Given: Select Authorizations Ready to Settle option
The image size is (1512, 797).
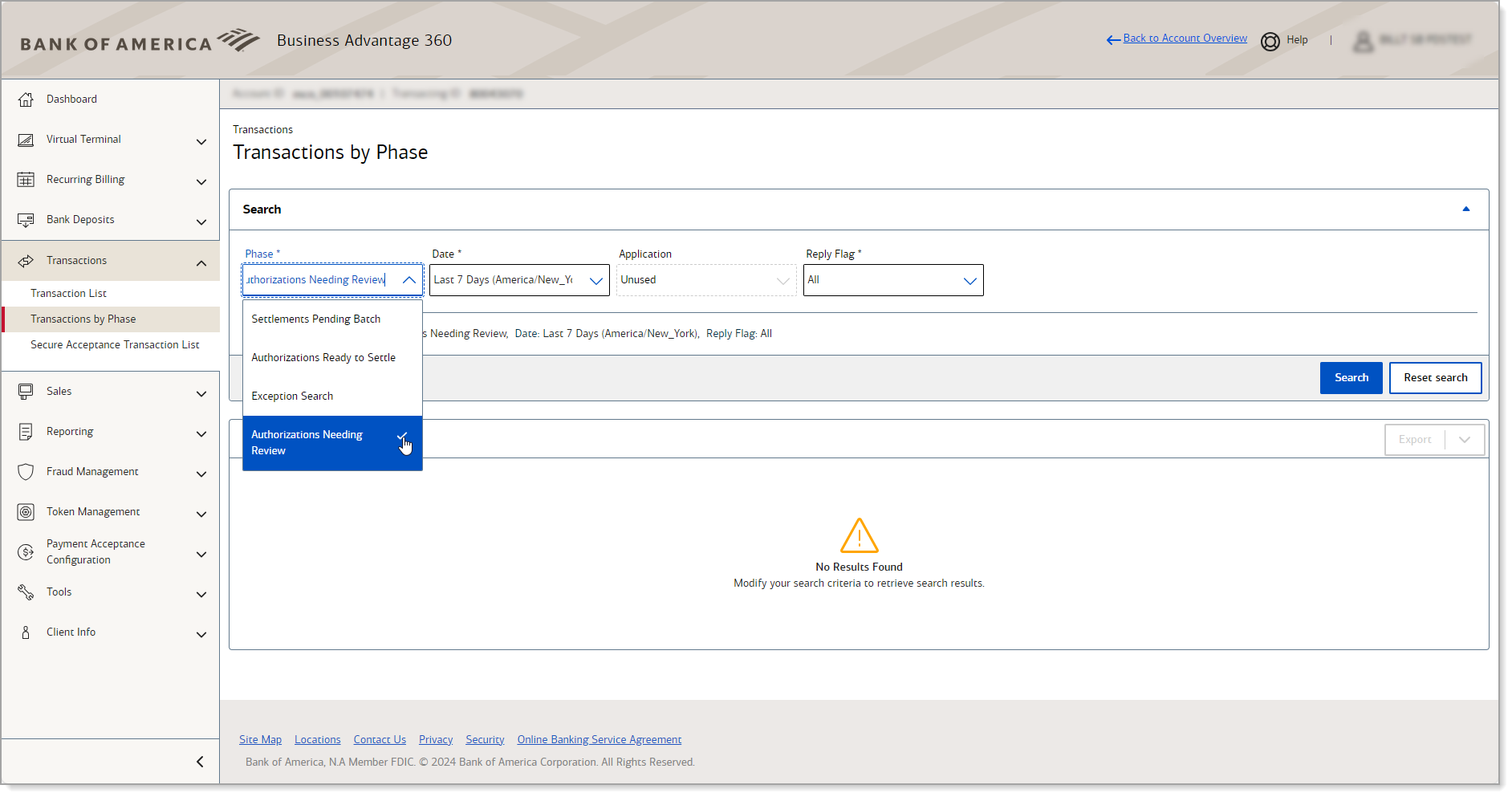Looking at the screenshot, I should [332, 358].
